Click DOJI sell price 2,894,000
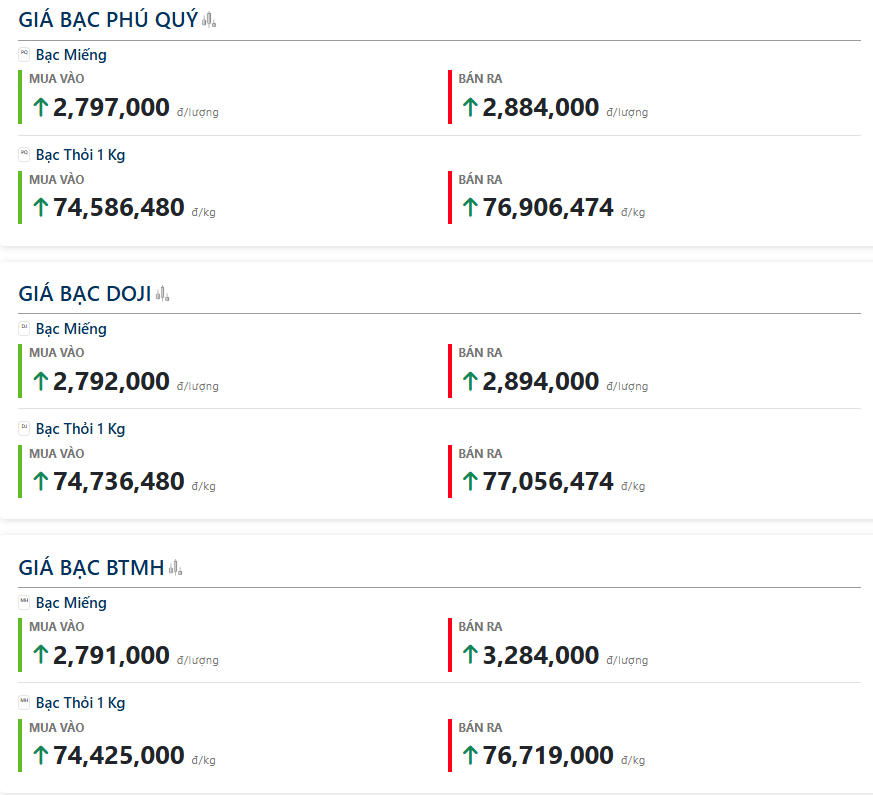This screenshot has width=873, height=795. point(541,381)
